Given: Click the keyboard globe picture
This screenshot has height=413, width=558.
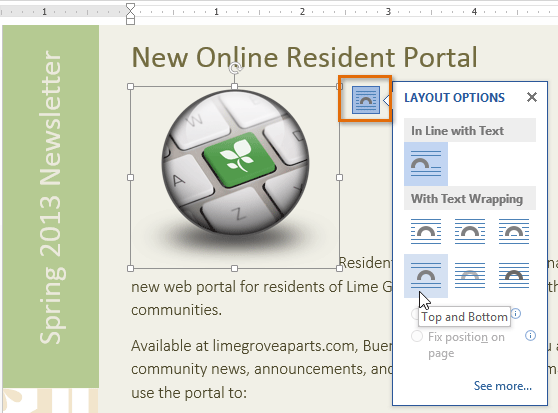Looking at the screenshot, I should tap(236, 162).
